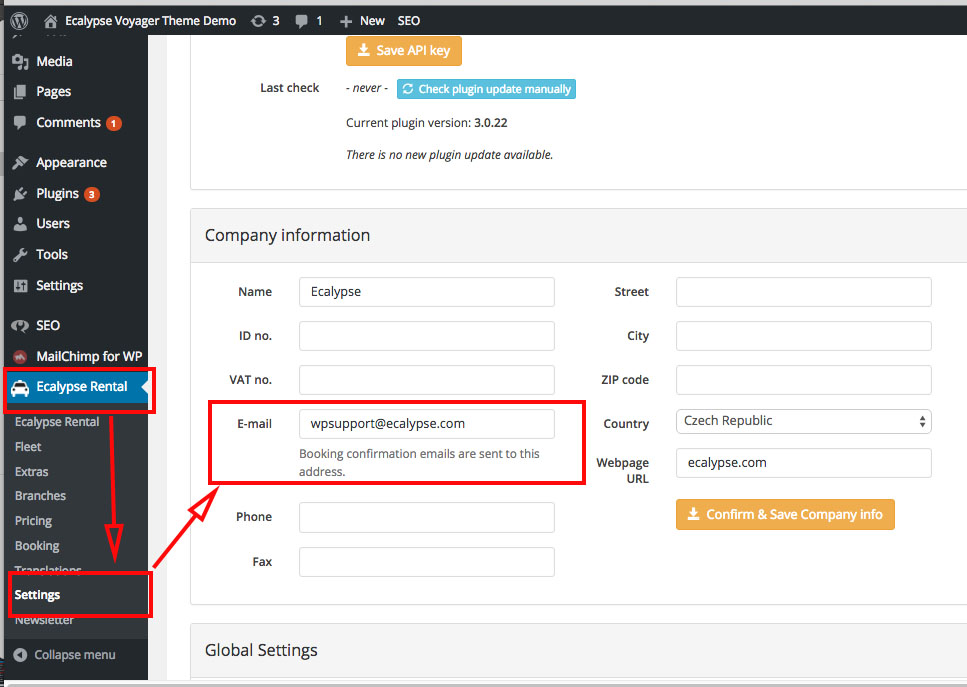
Task: Click the Global Settings heading
Action: tap(261, 651)
